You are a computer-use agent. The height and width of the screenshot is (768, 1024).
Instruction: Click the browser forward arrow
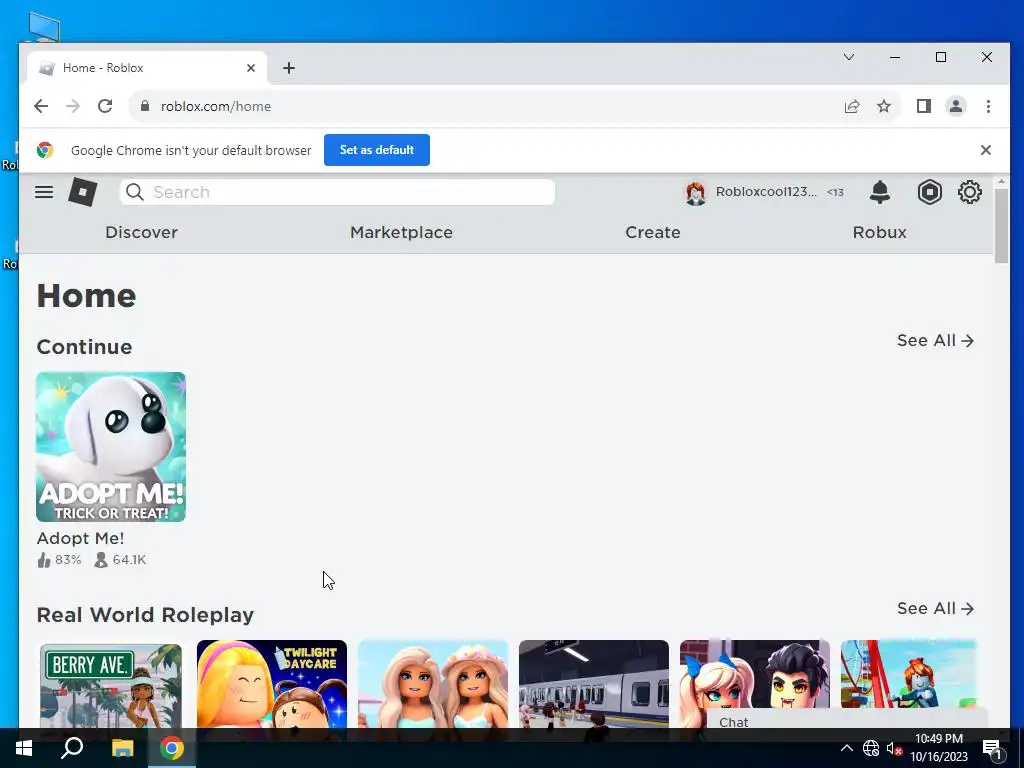[x=72, y=106]
